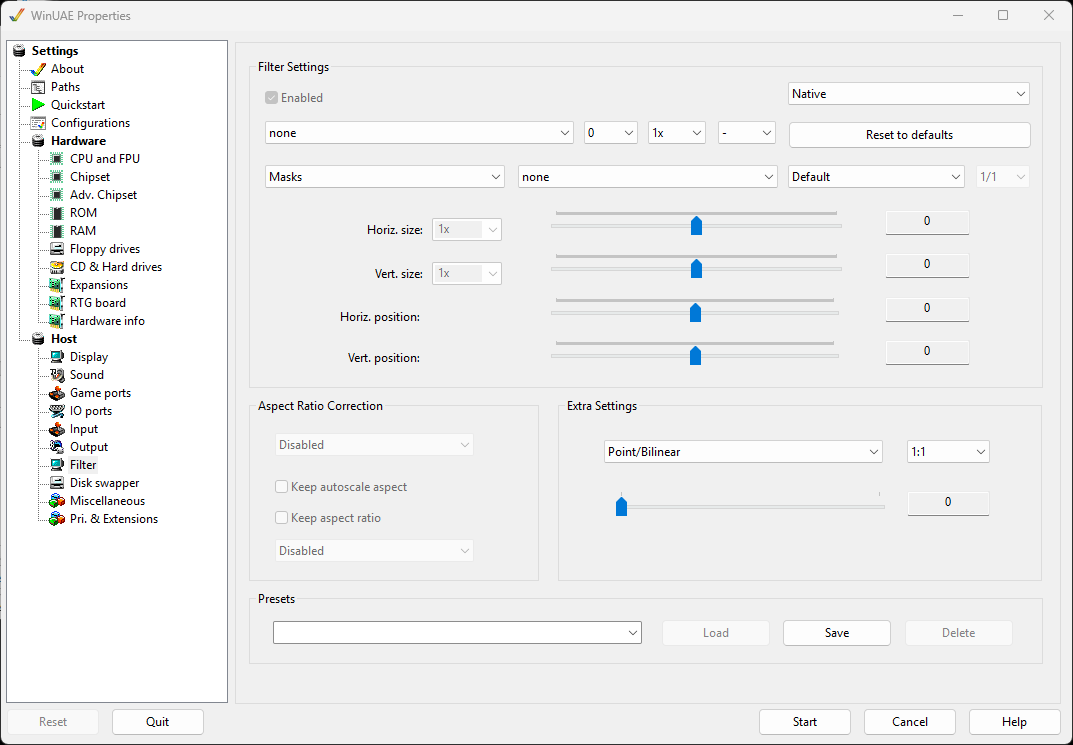Screen dimensions: 1073x745
Task: Click the Input icon
Action: tap(57, 429)
